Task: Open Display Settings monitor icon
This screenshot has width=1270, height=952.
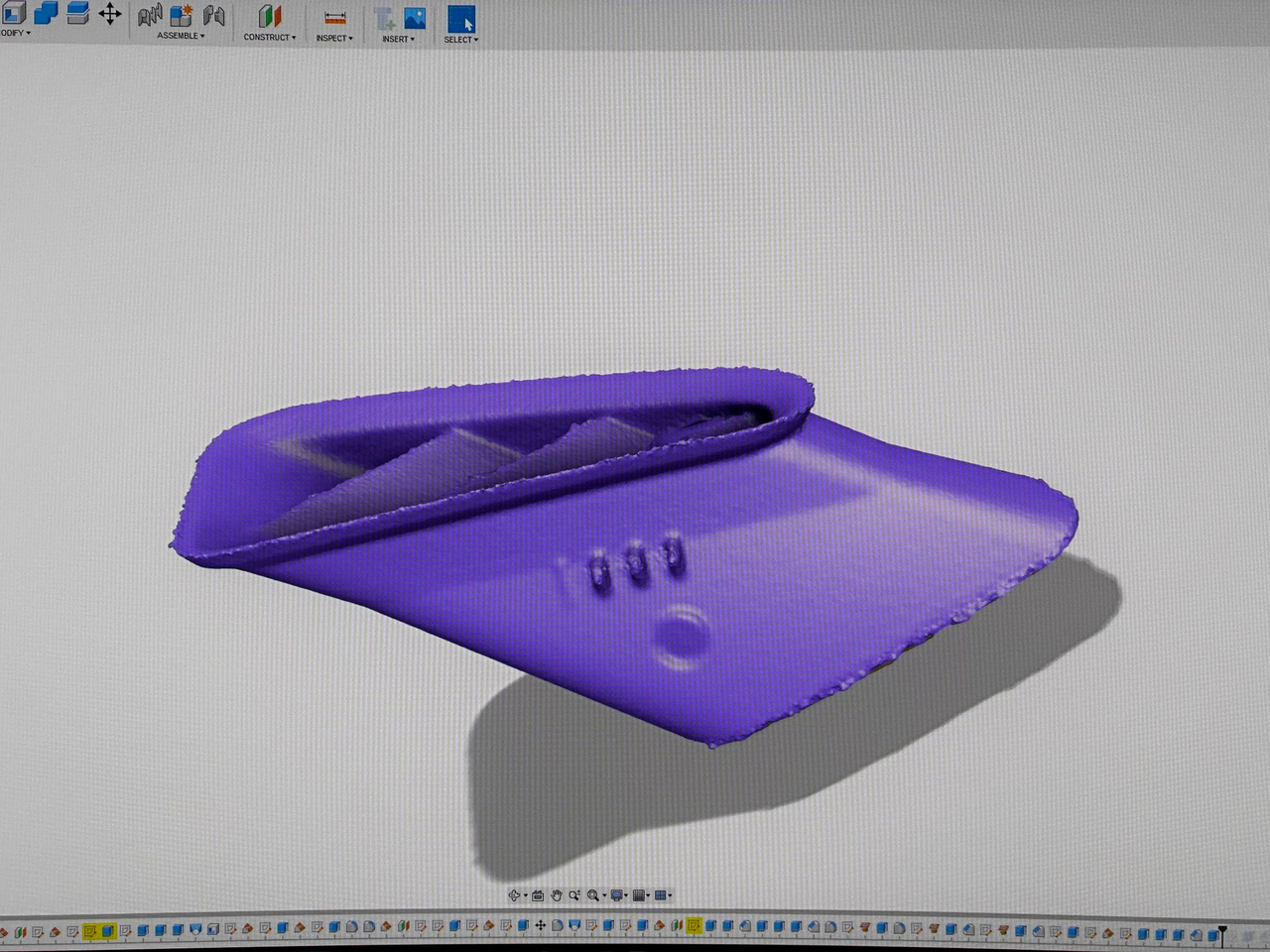Action: point(616,894)
